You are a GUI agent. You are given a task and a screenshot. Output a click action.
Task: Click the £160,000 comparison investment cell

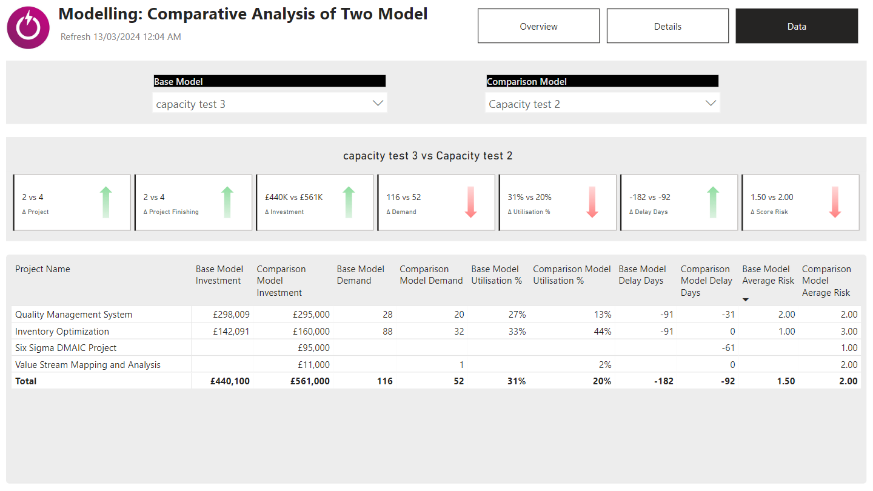click(311, 331)
